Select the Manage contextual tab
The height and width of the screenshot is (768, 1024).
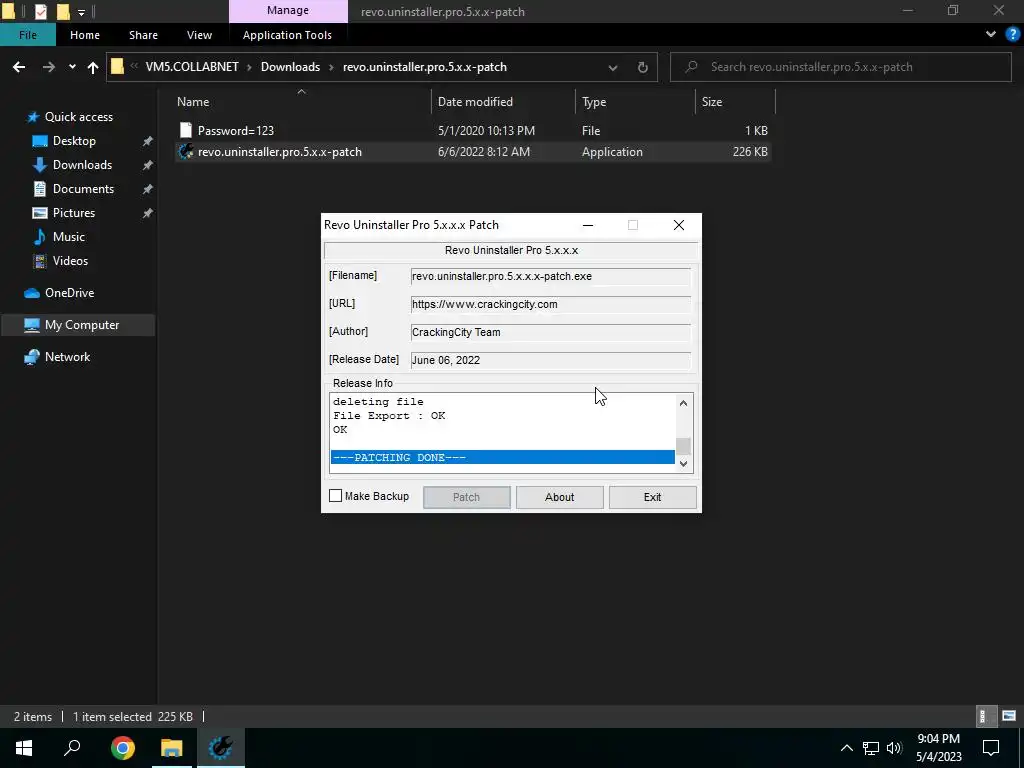(x=288, y=11)
